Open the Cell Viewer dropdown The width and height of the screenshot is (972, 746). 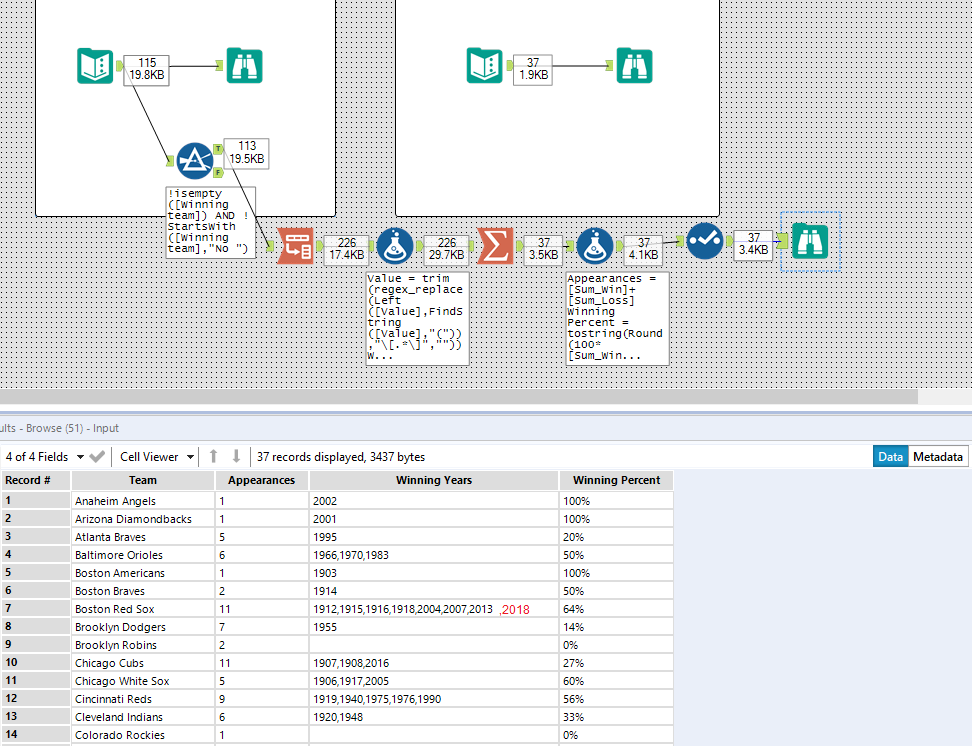157,457
